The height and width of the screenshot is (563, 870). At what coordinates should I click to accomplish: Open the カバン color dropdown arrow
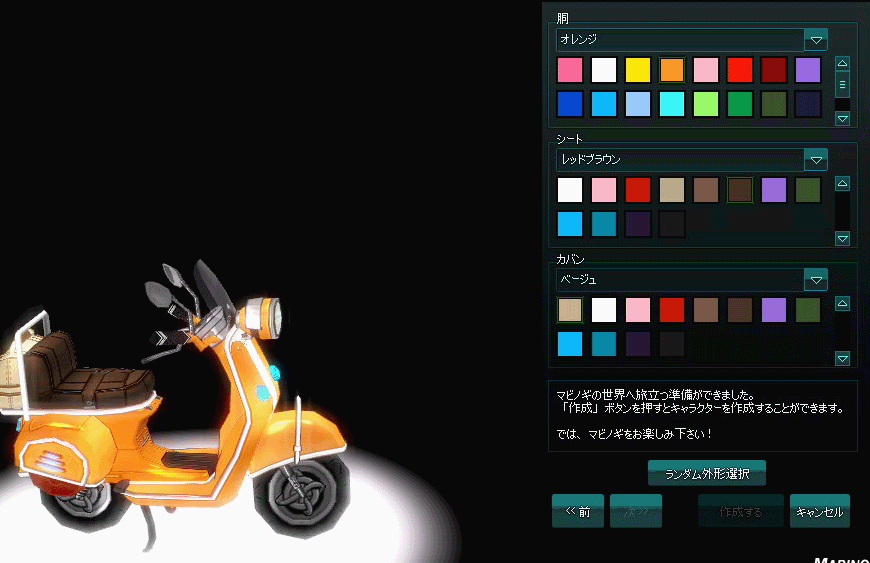pyautogui.click(x=816, y=280)
